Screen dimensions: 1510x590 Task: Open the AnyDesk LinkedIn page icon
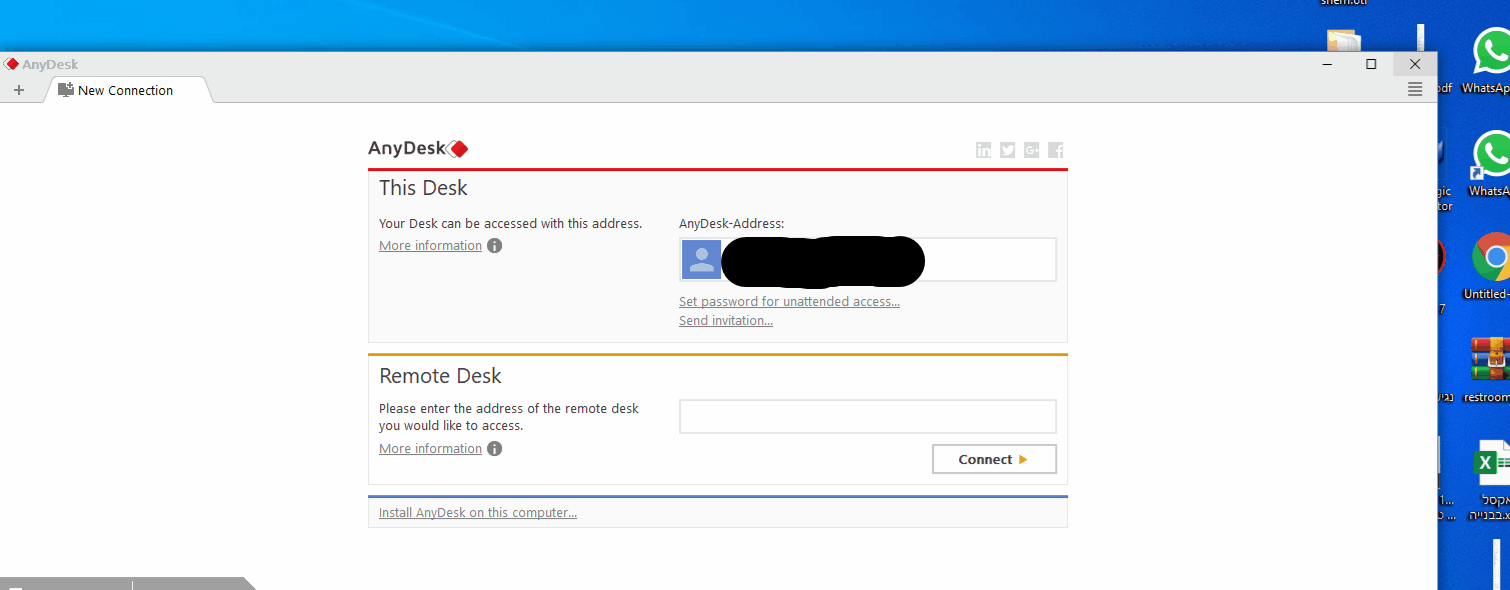click(984, 150)
